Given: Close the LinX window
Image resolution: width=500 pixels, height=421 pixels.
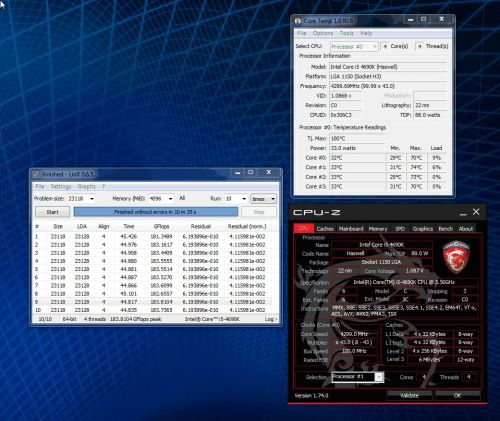Looking at the screenshot, I should pos(269,172).
